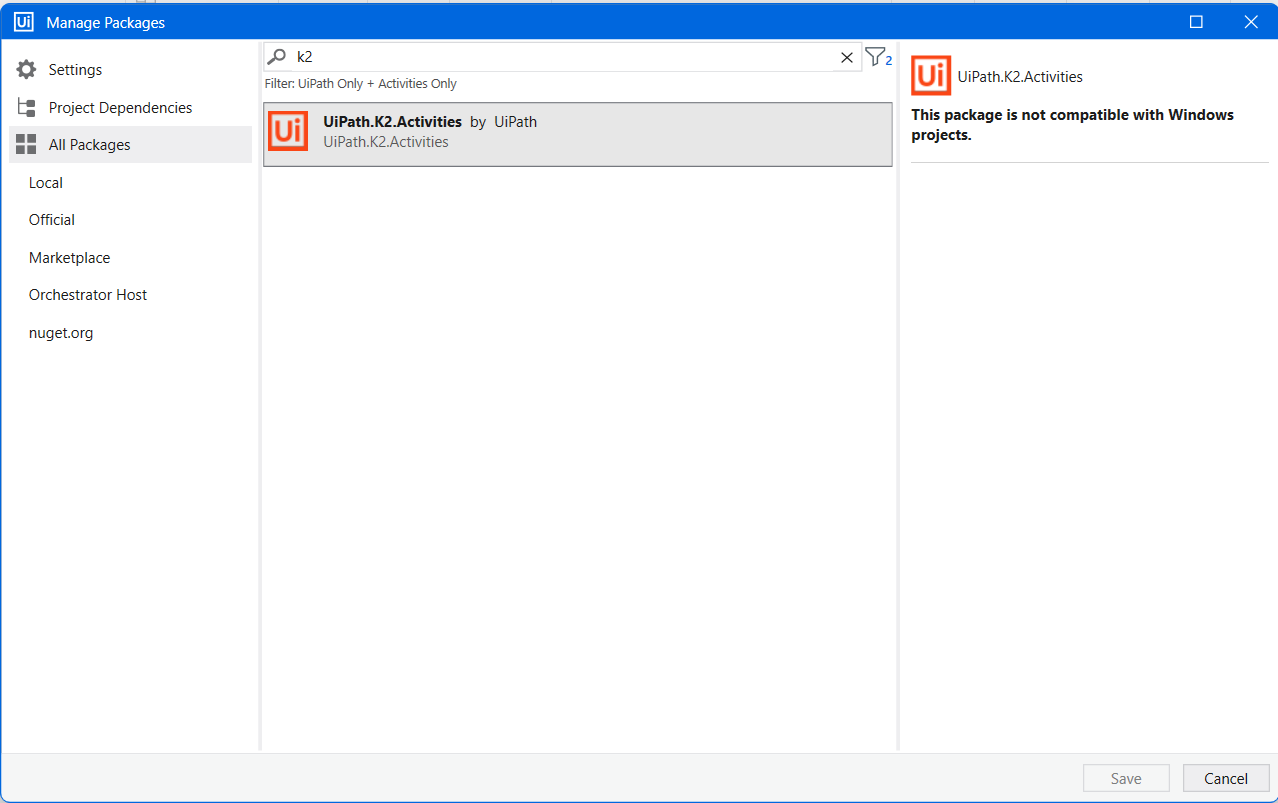Click UiPath logo in details pane
1278x803 pixels.
coord(931,76)
